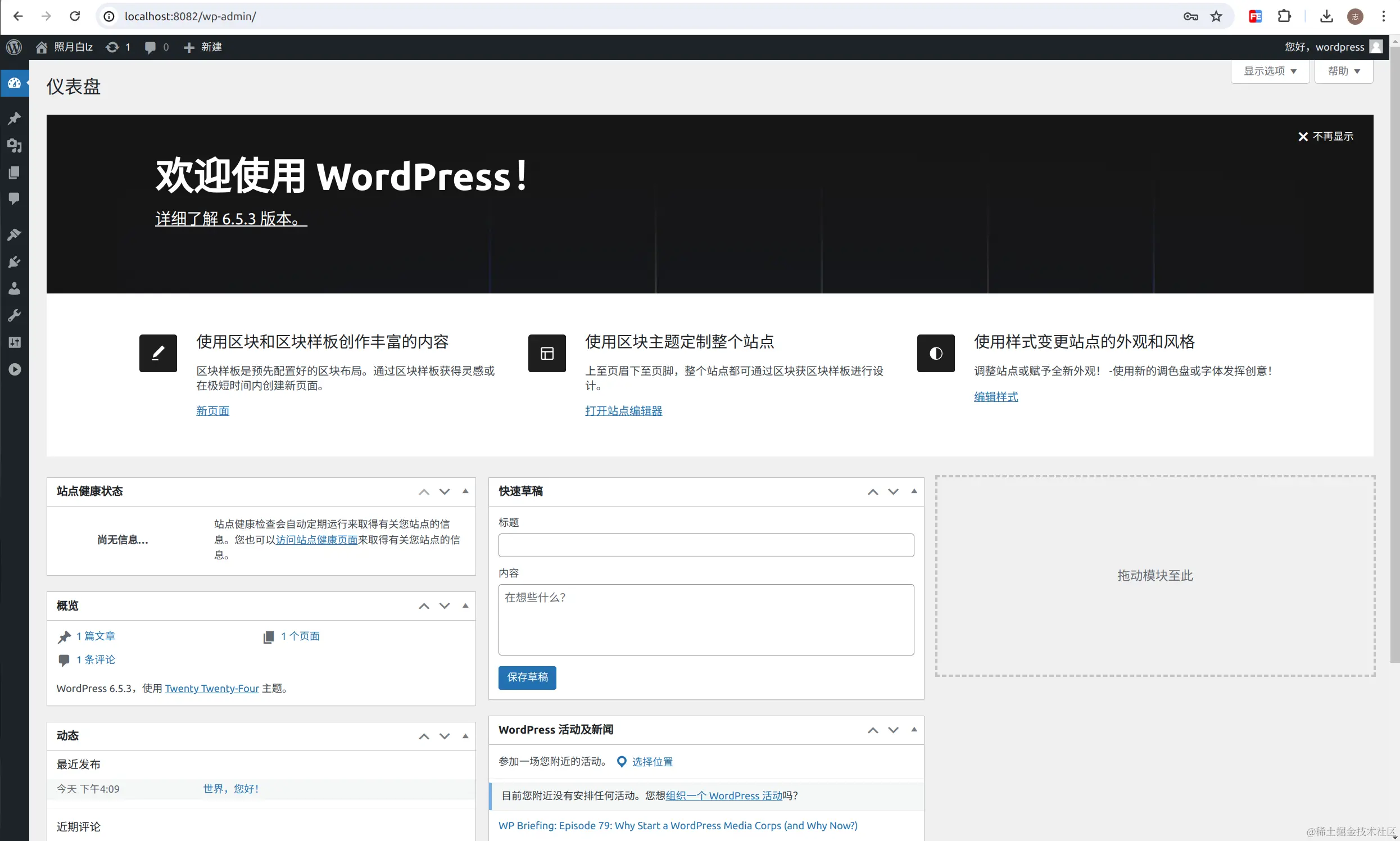Focus the 标题 input field
Image resolution: width=1400 pixels, height=841 pixels.
tap(706, 545)
